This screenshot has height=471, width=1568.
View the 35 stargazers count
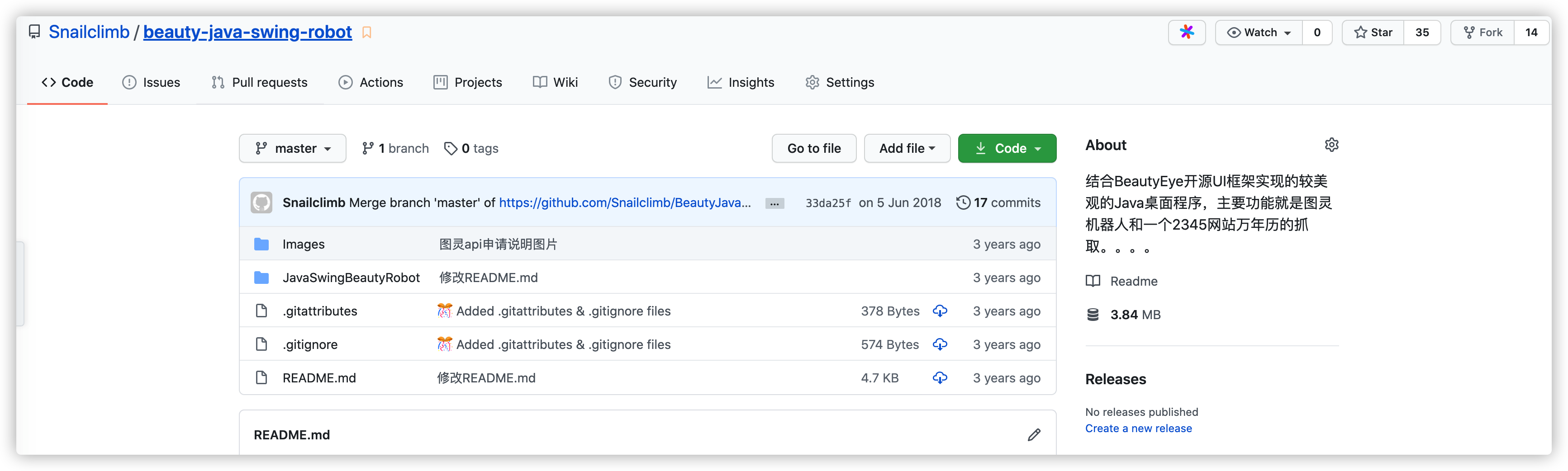coord(1422,32)
